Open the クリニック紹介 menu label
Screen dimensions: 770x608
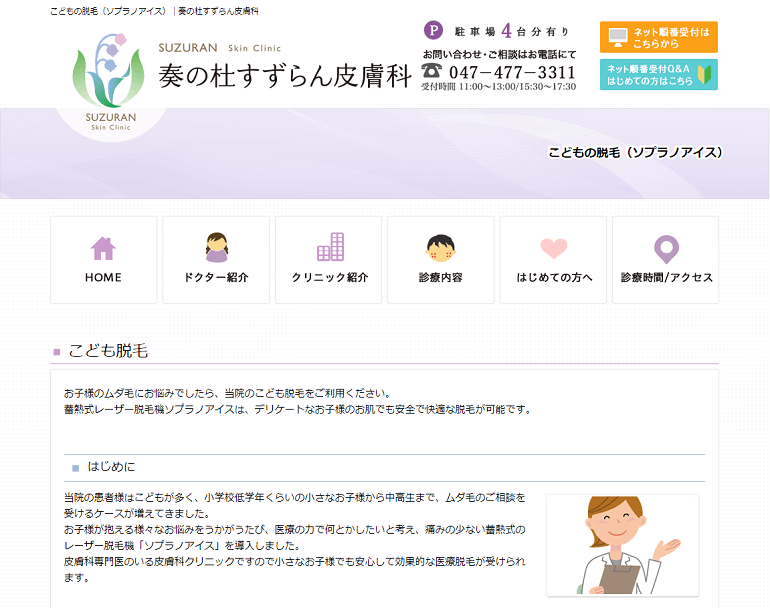coord(330,277)
